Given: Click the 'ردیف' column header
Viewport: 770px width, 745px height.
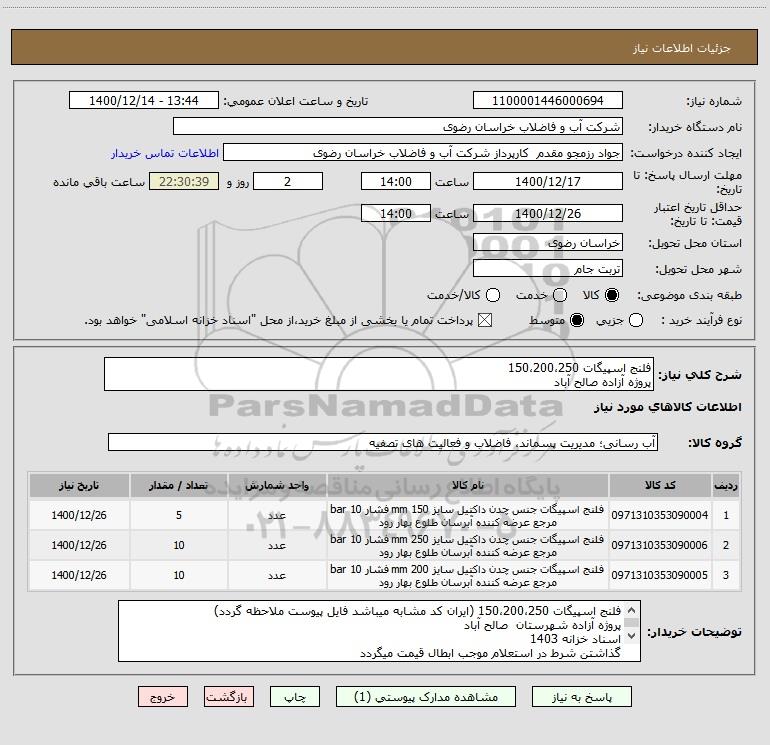Looking at the screenshot, I should pos(726,486).
